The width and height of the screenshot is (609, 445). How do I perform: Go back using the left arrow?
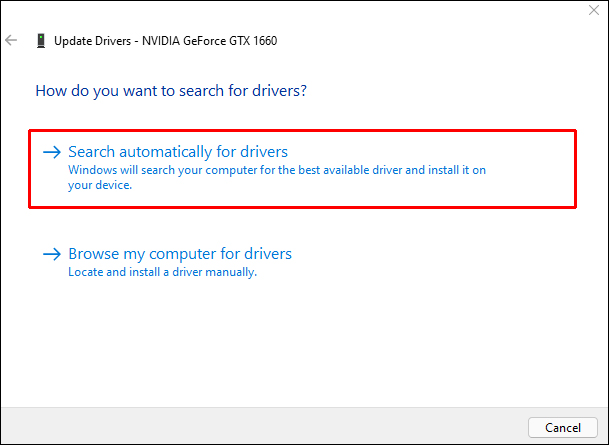(11, 40)
